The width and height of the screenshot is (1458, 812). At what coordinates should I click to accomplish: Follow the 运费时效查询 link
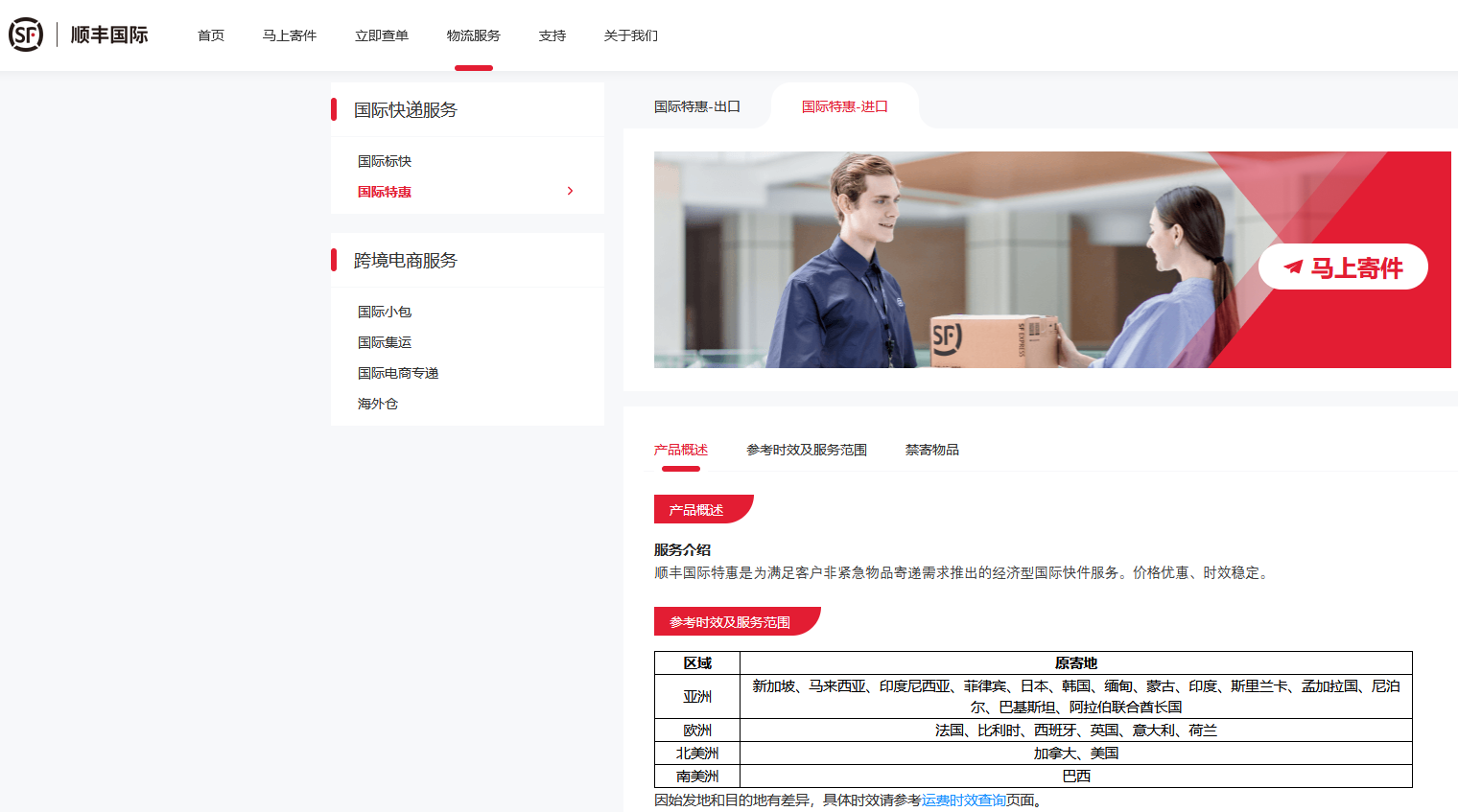click(964, 800)
